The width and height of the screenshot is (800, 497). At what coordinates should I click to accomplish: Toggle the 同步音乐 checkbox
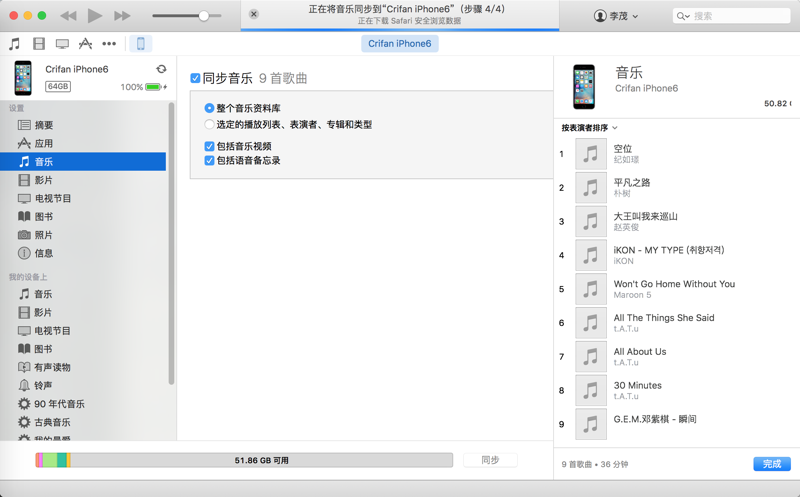click(195, 78)
